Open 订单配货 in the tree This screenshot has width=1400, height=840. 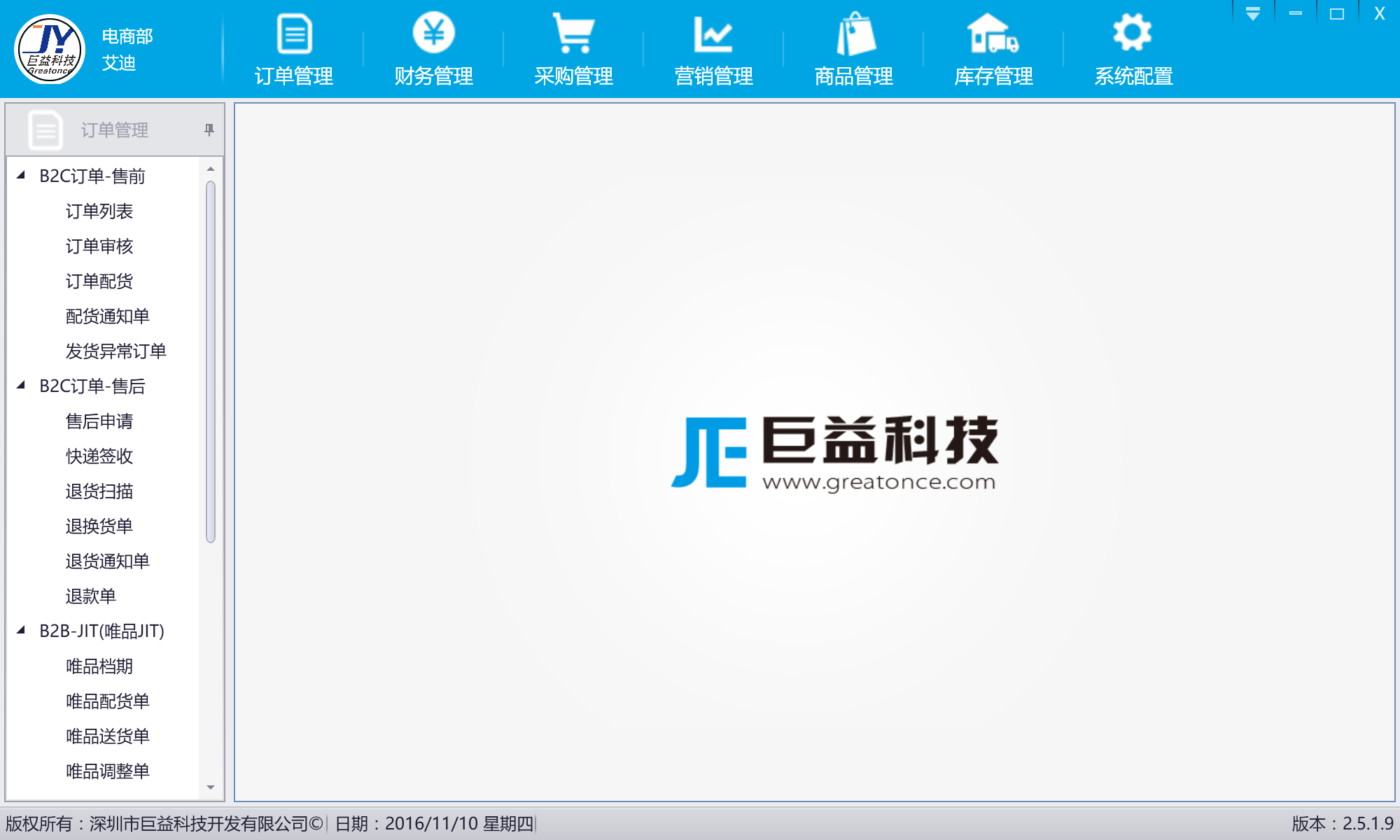click(99, 281)
